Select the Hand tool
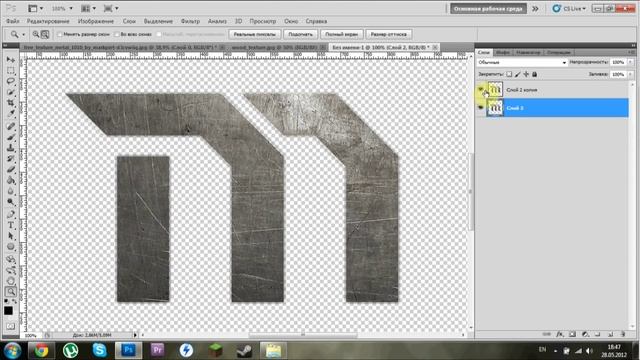 [10, 281]
